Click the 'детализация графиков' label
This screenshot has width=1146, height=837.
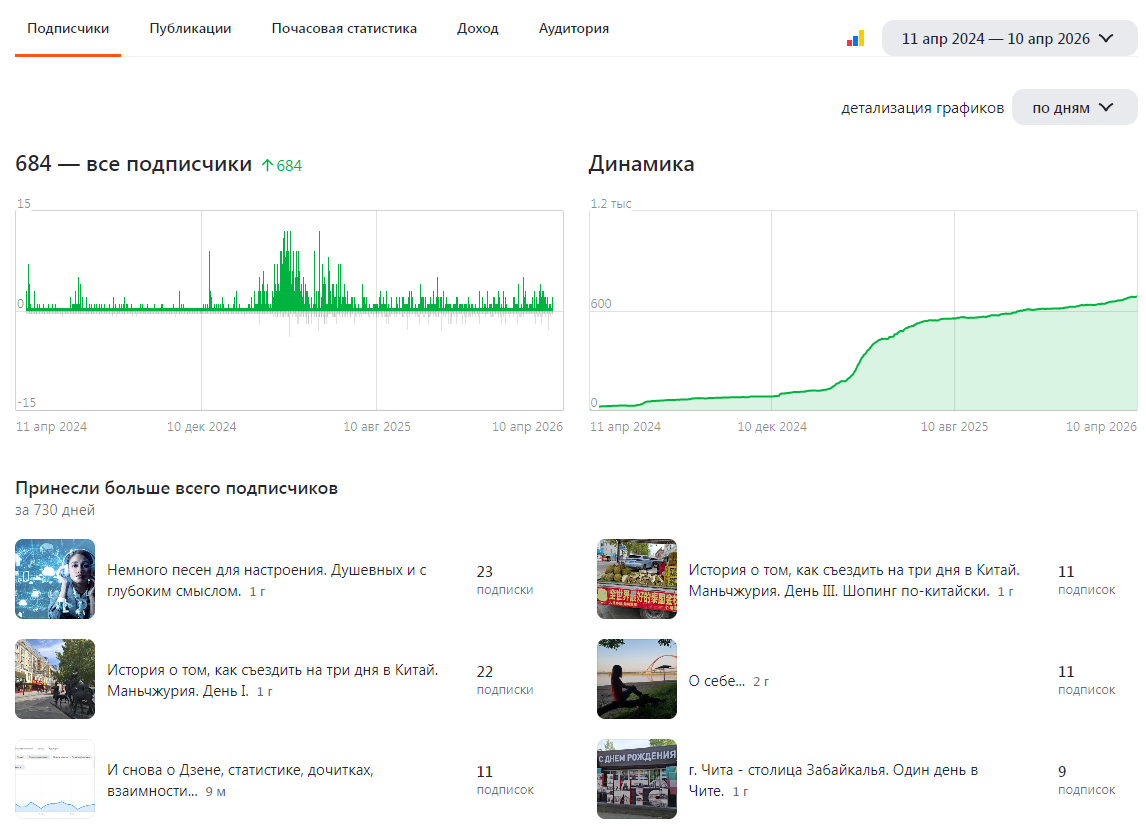[x=922, y=108]
